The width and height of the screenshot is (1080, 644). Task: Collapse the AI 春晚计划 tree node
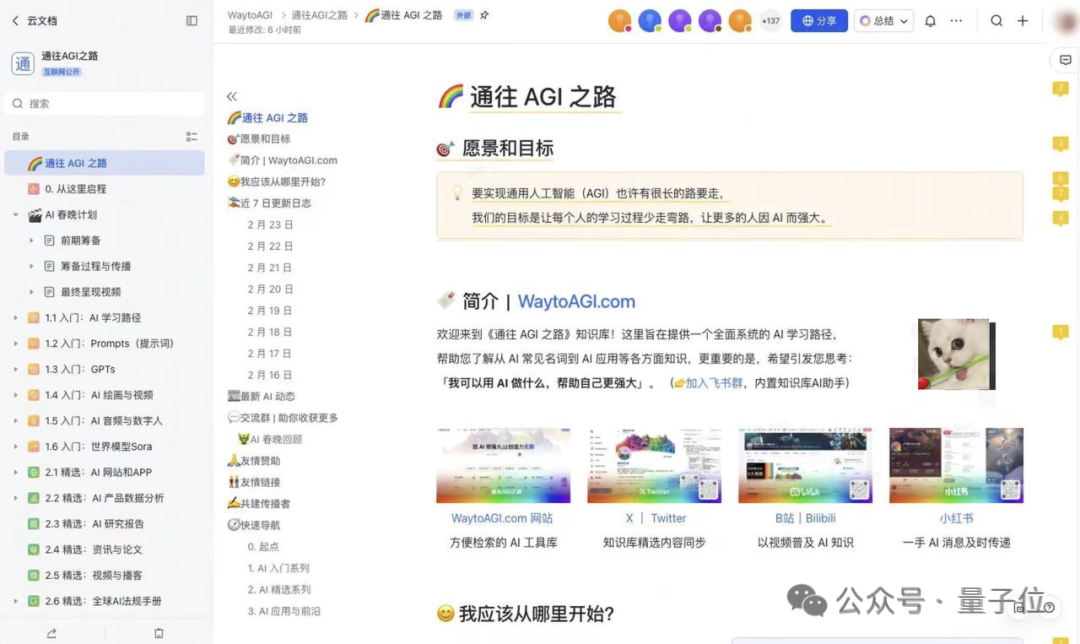(x=16, y=215)
